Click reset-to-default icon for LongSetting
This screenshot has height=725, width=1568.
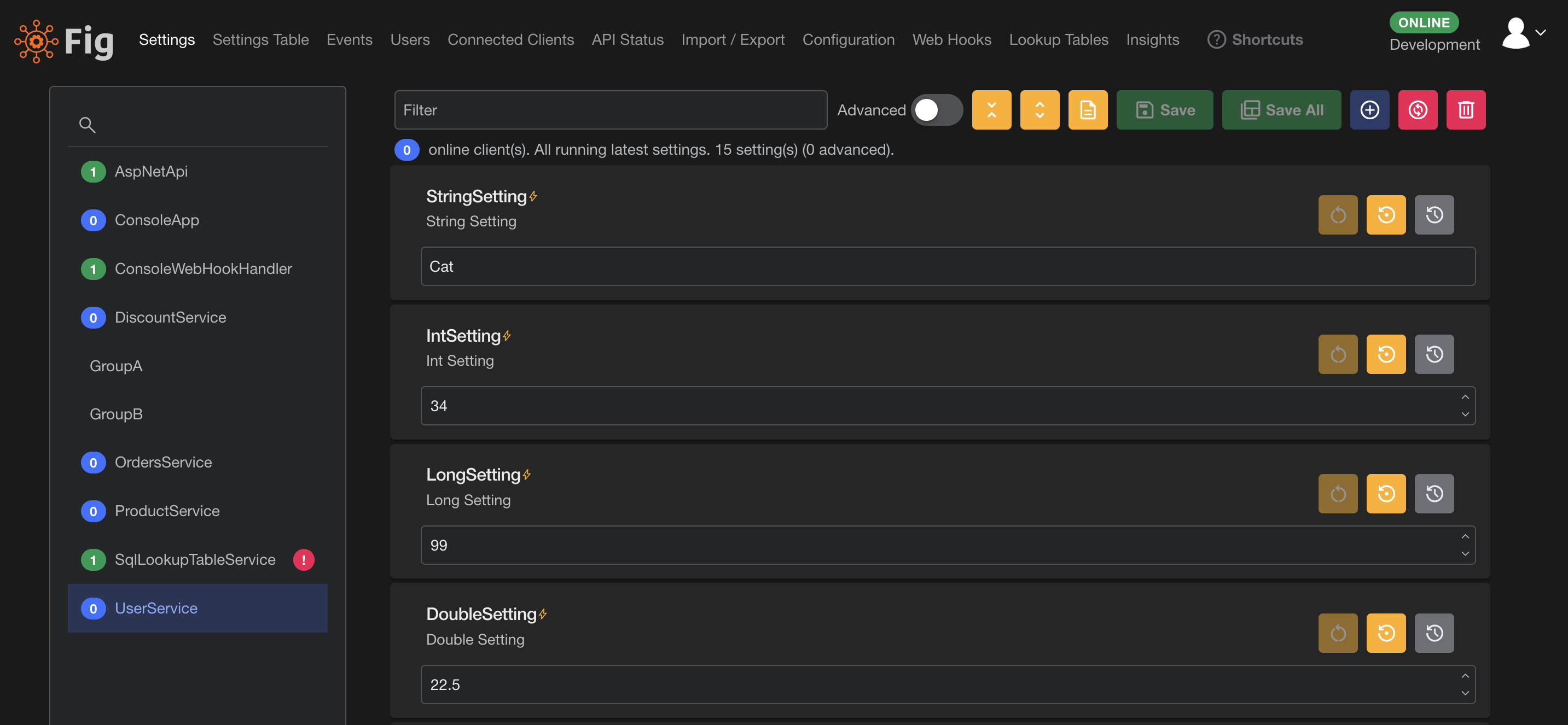[1386, 493]
